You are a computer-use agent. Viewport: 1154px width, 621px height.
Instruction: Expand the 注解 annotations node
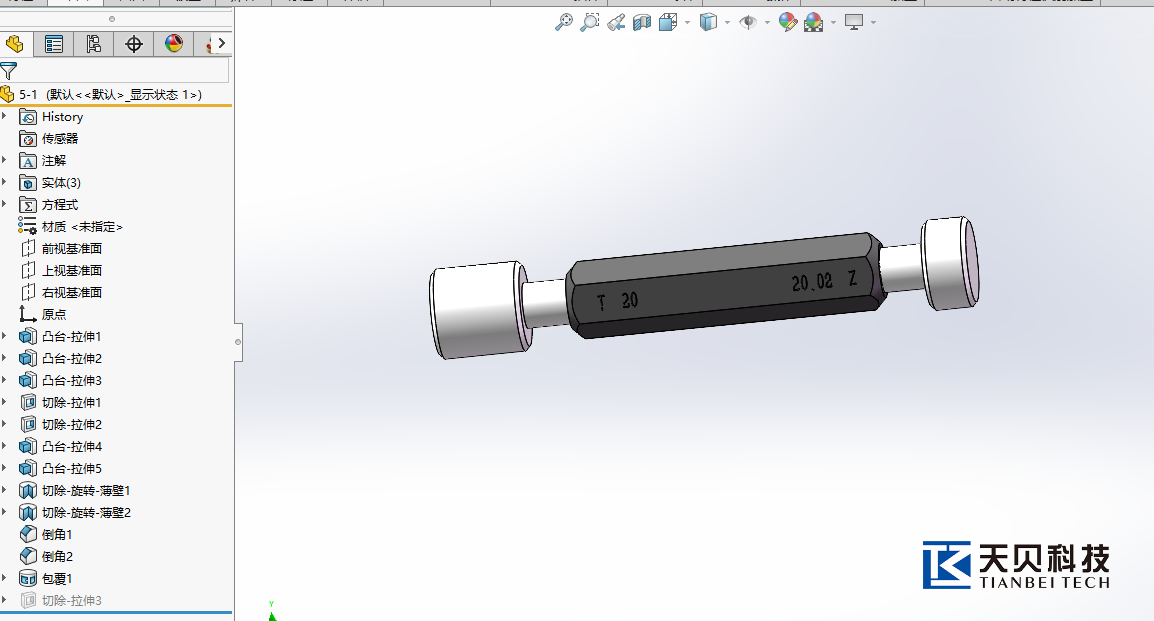(x=4, y=160)
